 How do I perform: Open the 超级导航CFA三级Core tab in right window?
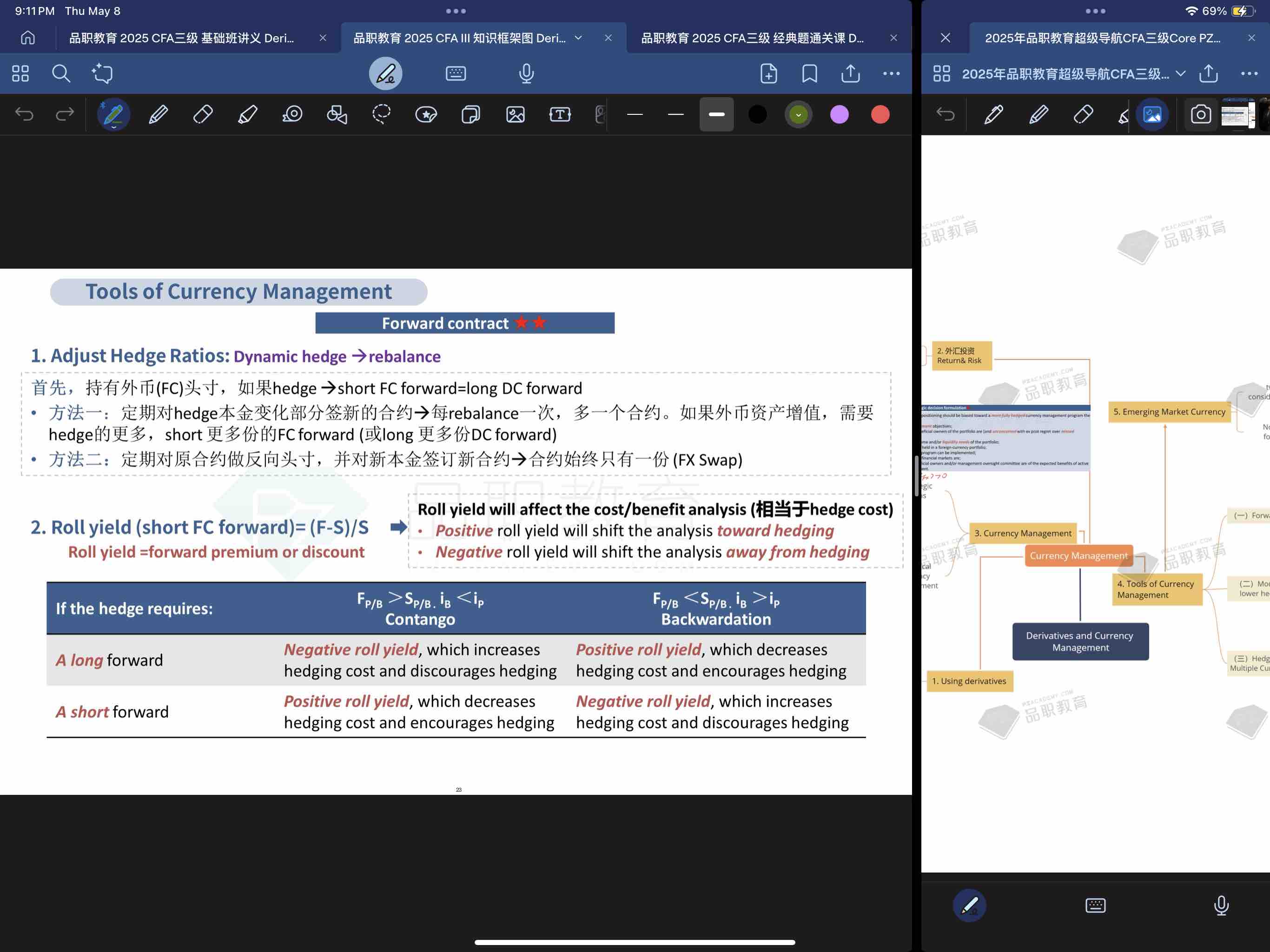pos(1102,38)
